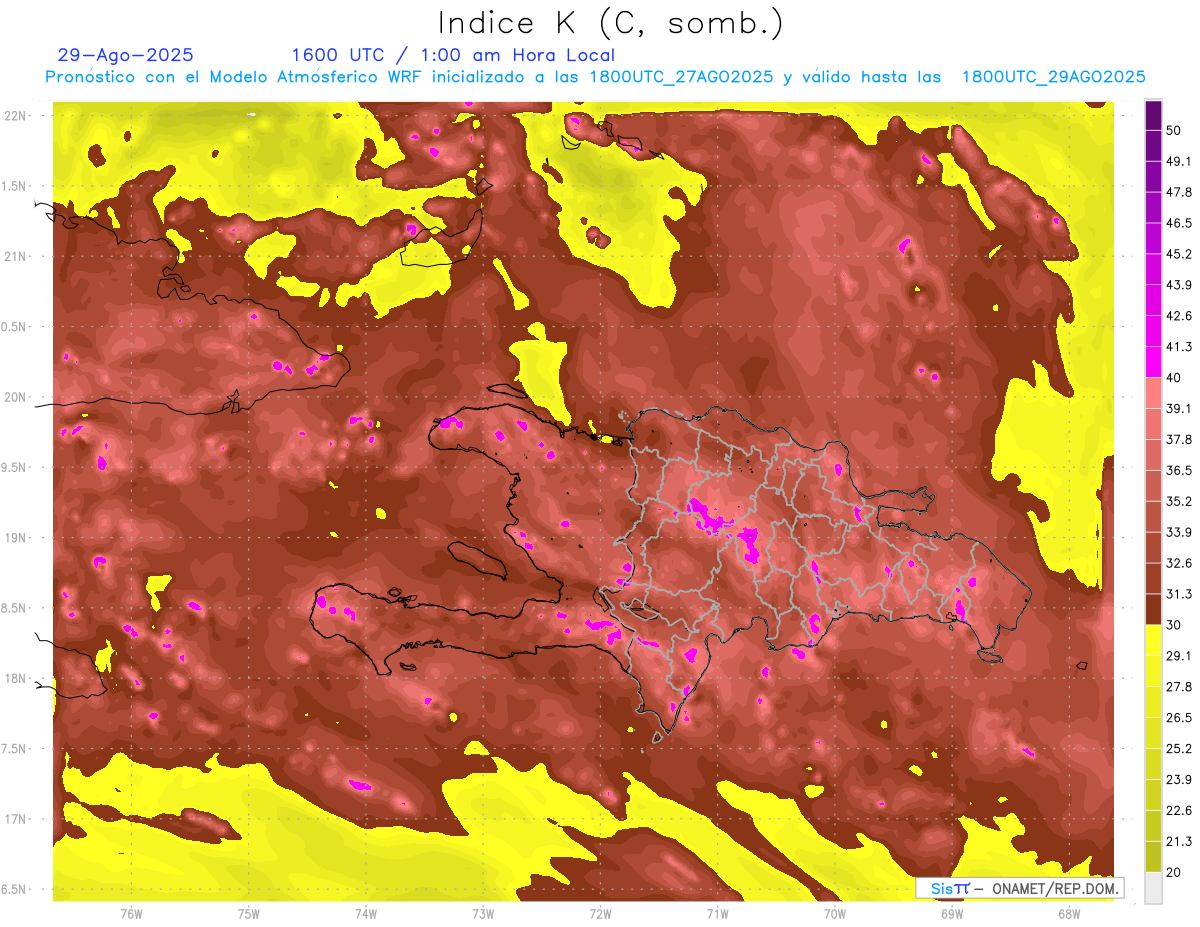
Task: Click the legend value '46.5'
Action: tap(1178, 223)
